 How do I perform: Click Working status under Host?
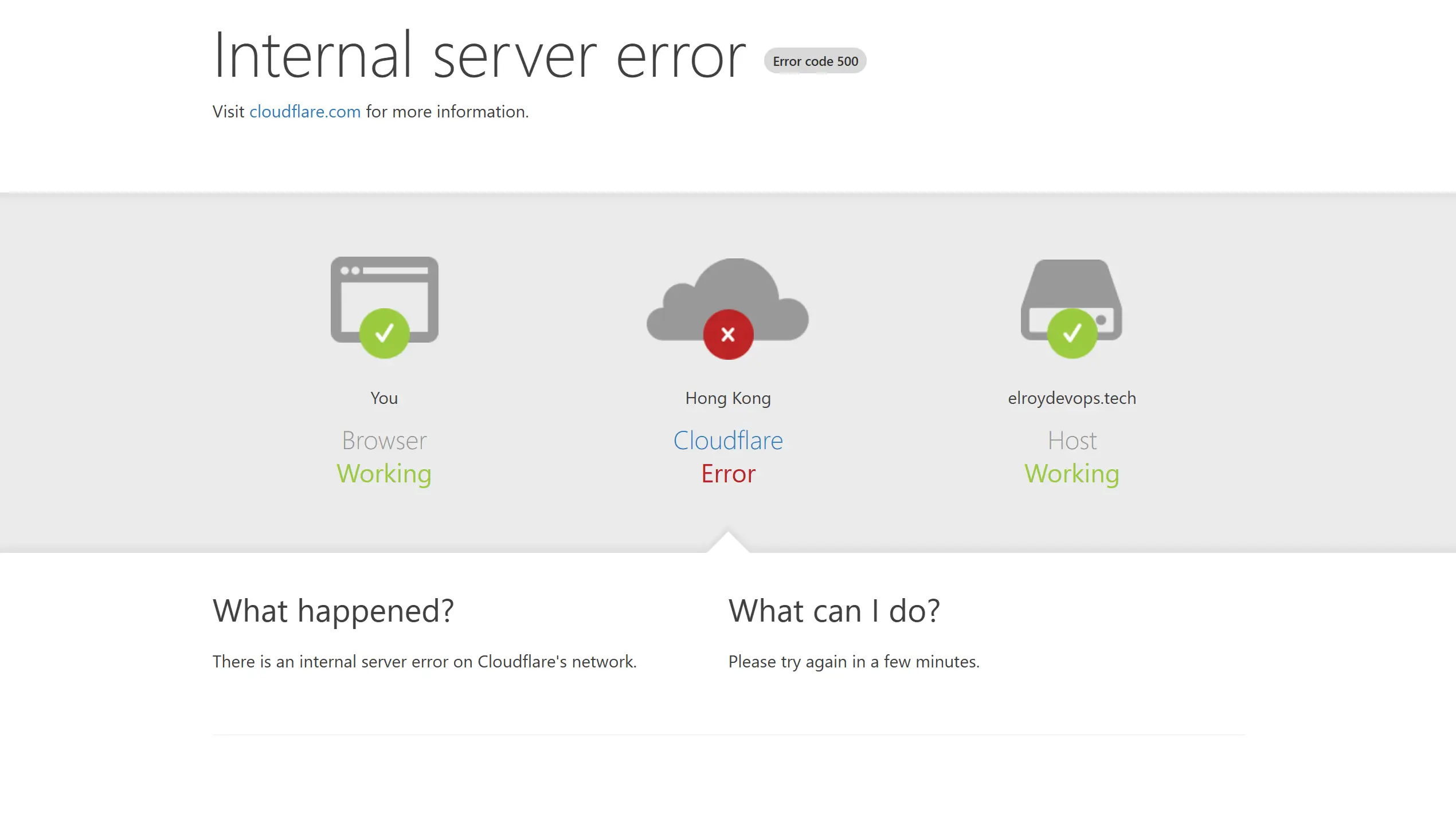(1072, 474)
